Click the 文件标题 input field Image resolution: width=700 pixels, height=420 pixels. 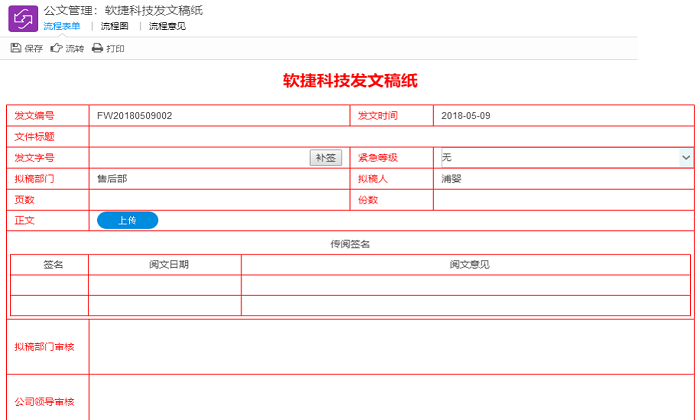[392, 137]
